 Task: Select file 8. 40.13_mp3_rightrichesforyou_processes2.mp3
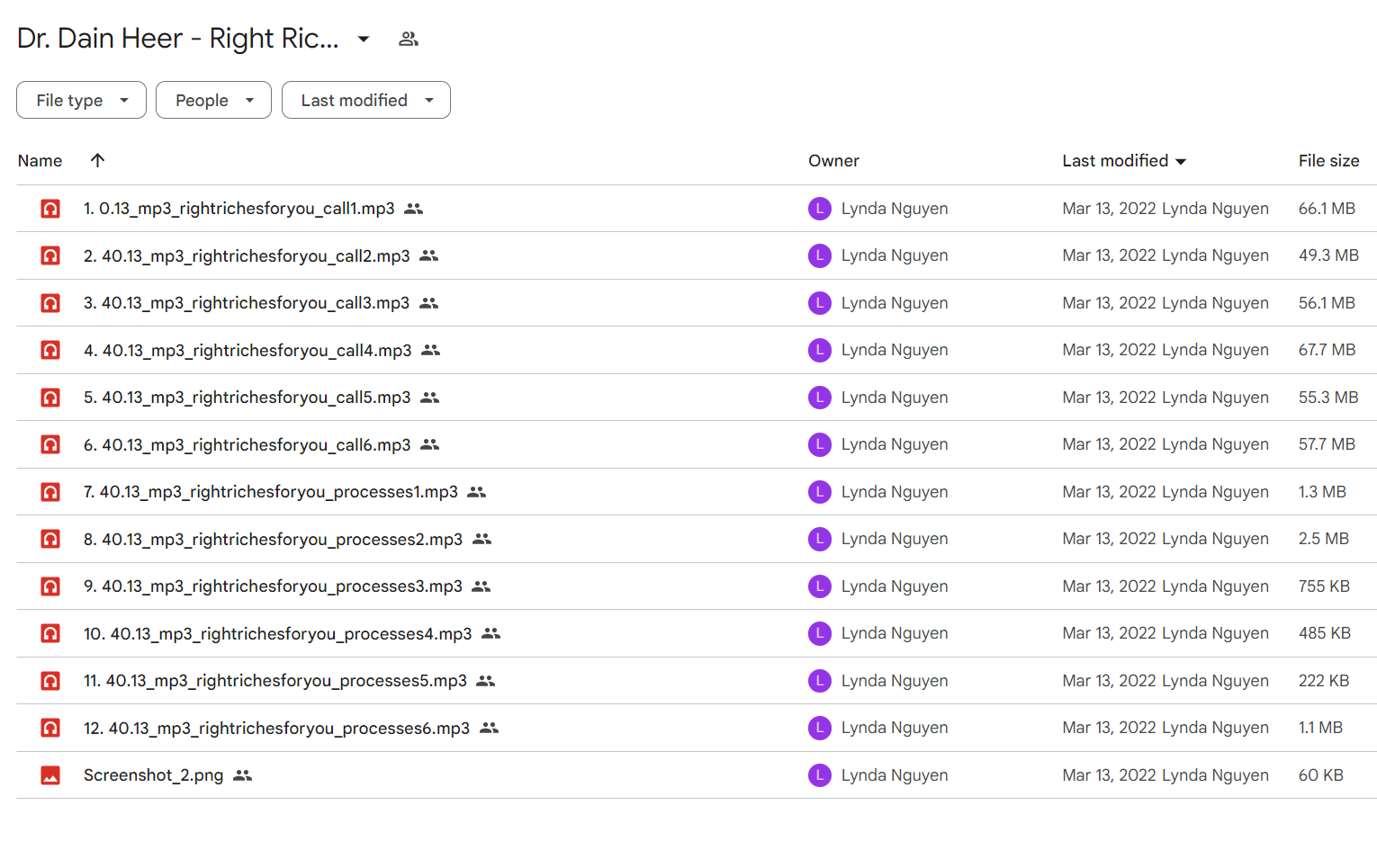274,539
